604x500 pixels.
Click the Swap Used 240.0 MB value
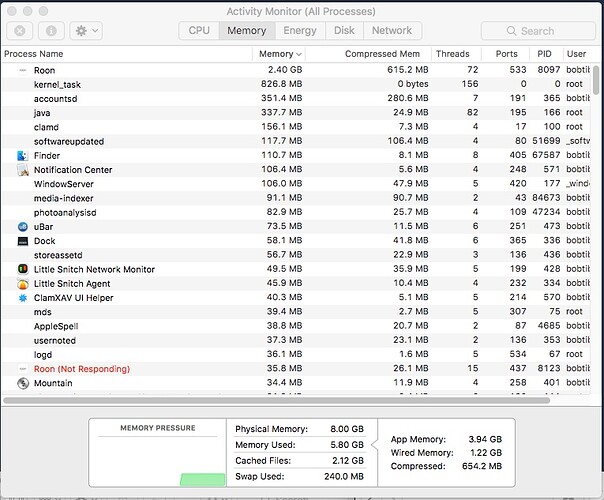click(344, 477)
